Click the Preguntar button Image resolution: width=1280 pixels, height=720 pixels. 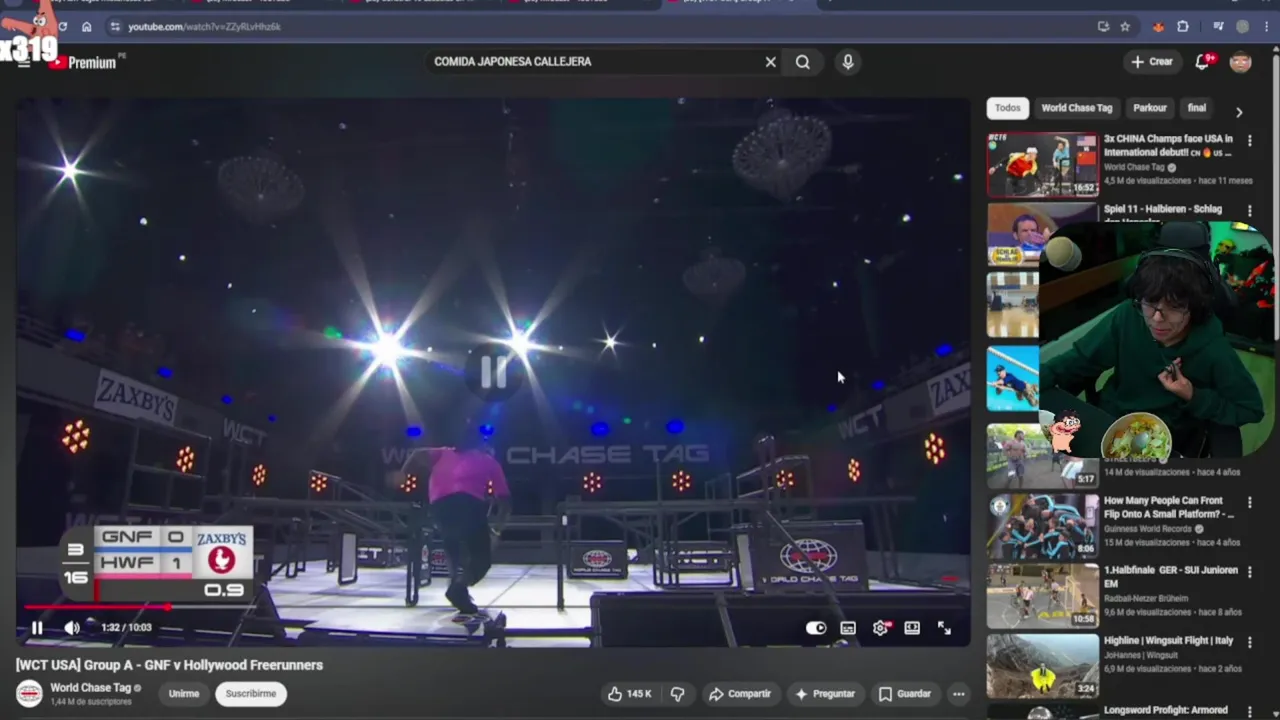(x=825, y=694)
